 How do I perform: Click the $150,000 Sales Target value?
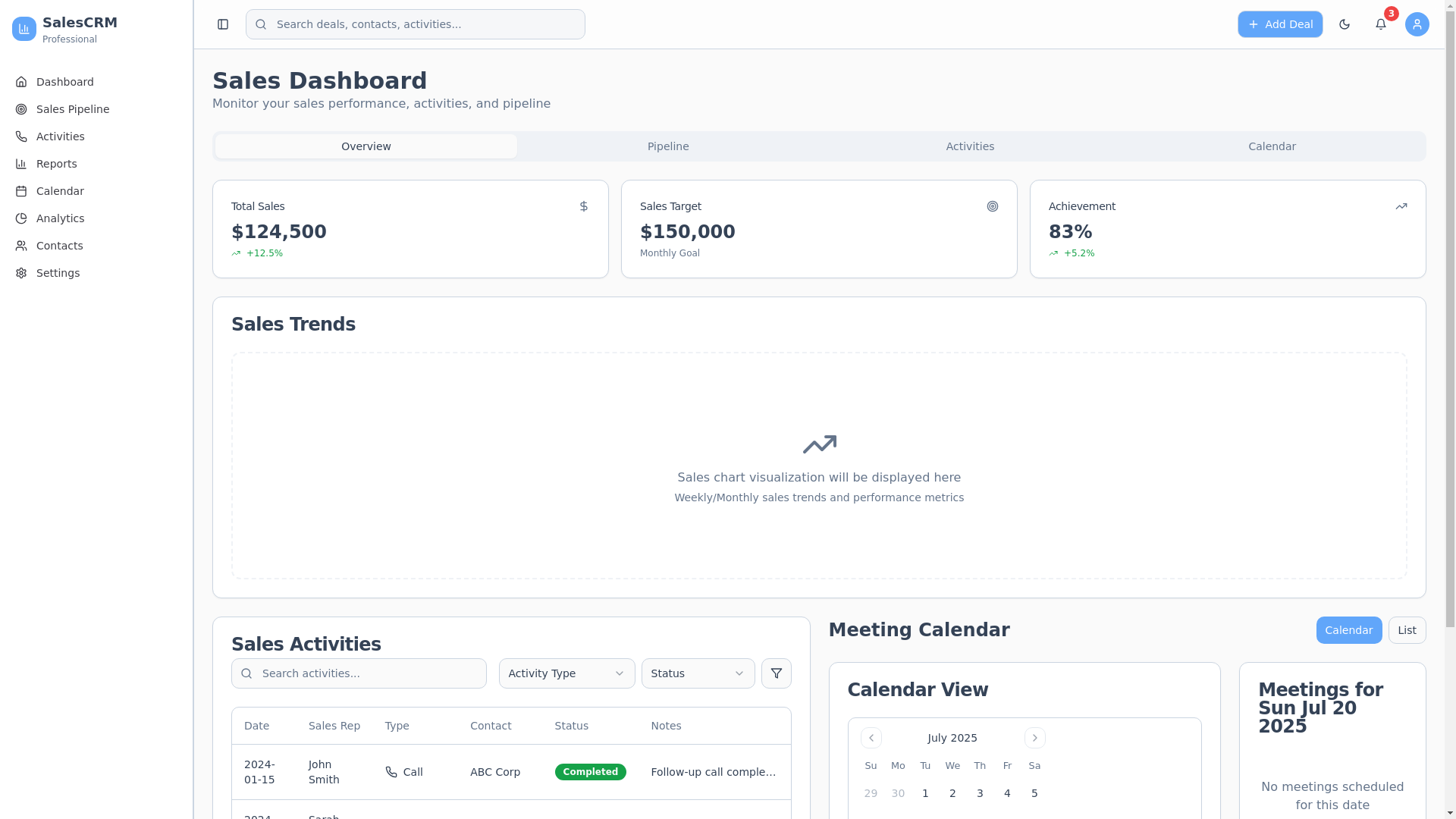(688, 232)
